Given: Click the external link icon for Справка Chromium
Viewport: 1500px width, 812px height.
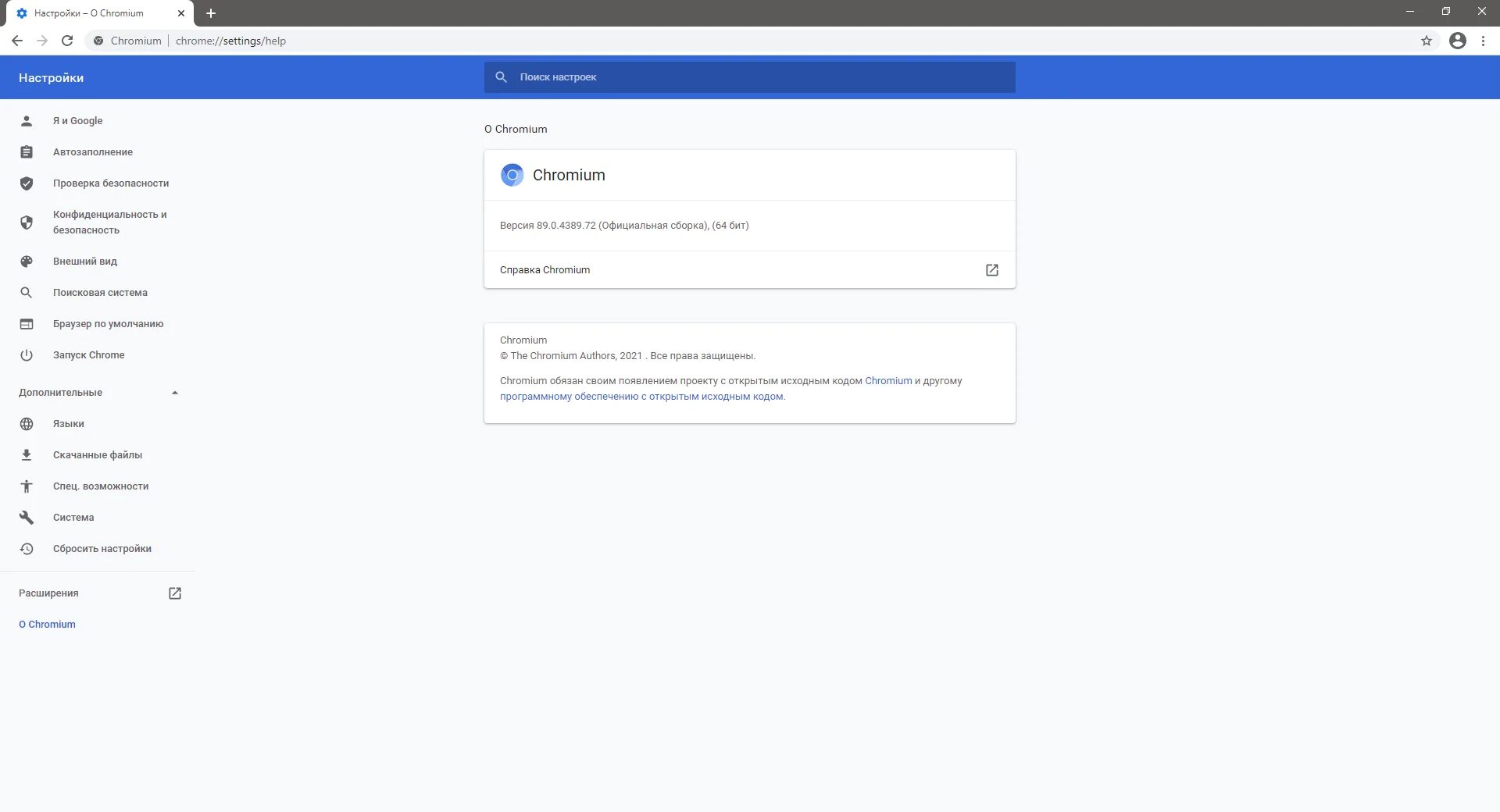Looking at the screenshot, I should point(992,270).
